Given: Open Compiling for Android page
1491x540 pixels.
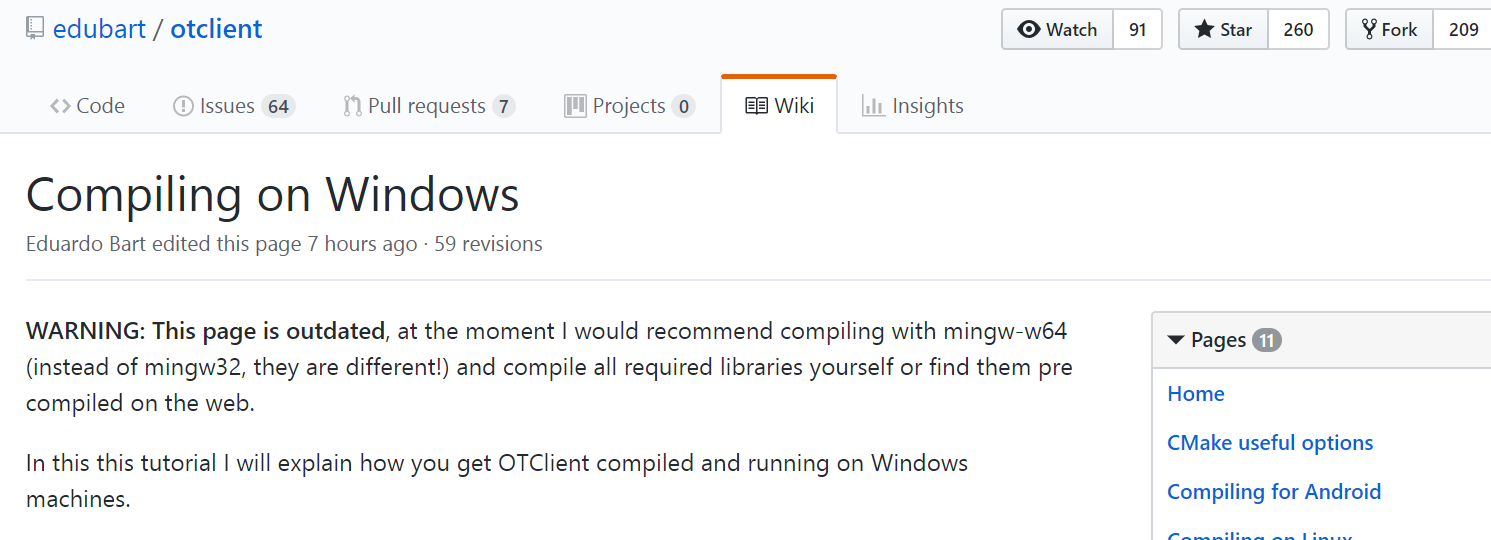Looking at the screenshot, I should [x=1274, y=492].
